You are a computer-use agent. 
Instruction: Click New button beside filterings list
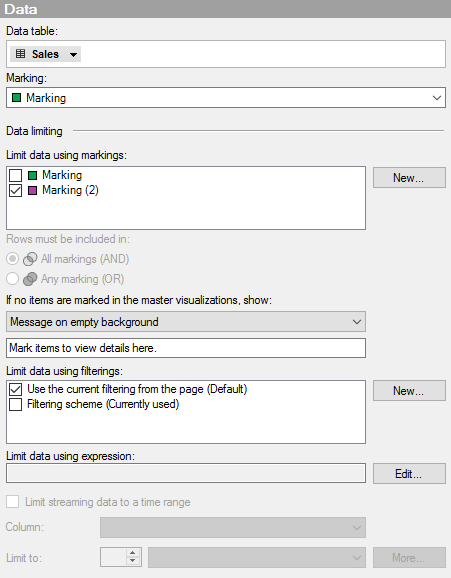coord(409,390)
